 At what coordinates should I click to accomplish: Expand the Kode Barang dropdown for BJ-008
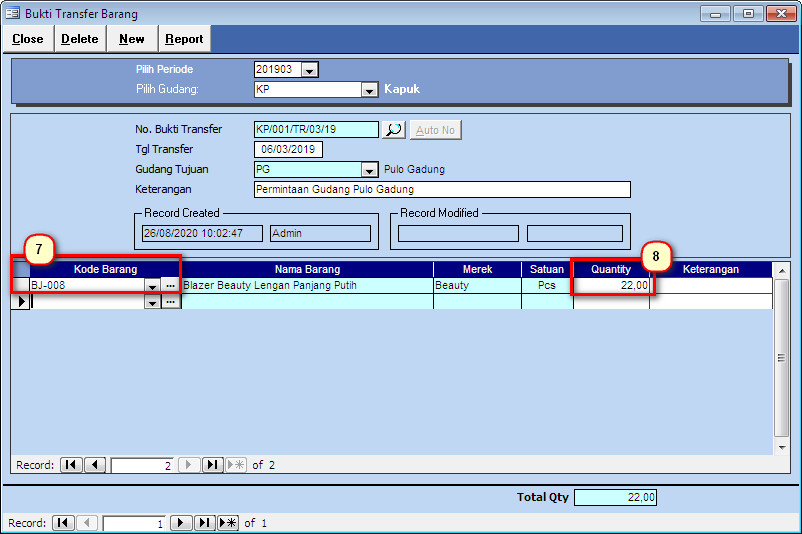152,286
